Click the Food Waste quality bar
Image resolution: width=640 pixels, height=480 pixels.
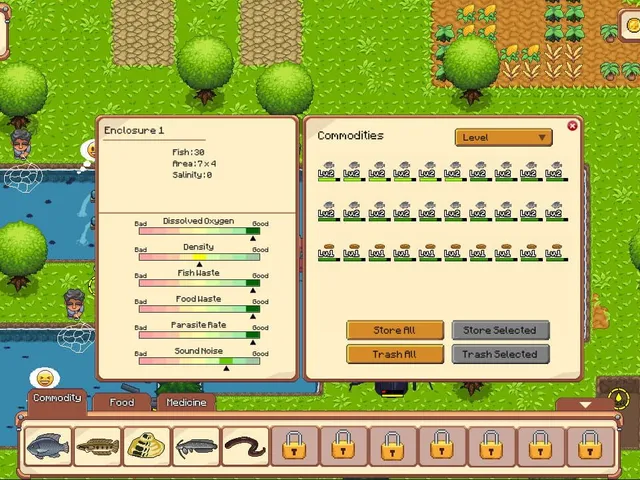point(199,309)
